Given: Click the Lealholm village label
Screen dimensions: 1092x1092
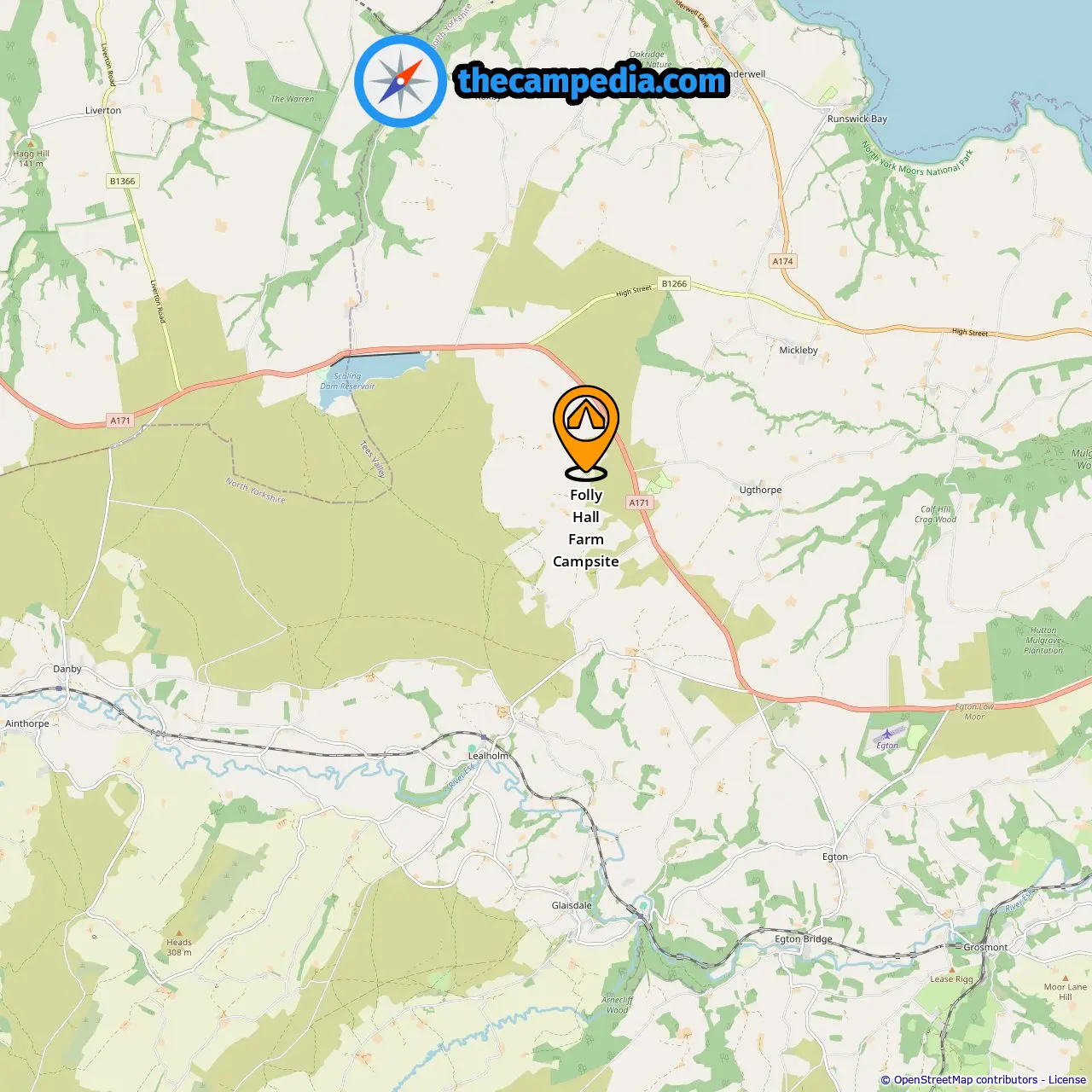Looking at the screenshot, I should tap(488, 756).
